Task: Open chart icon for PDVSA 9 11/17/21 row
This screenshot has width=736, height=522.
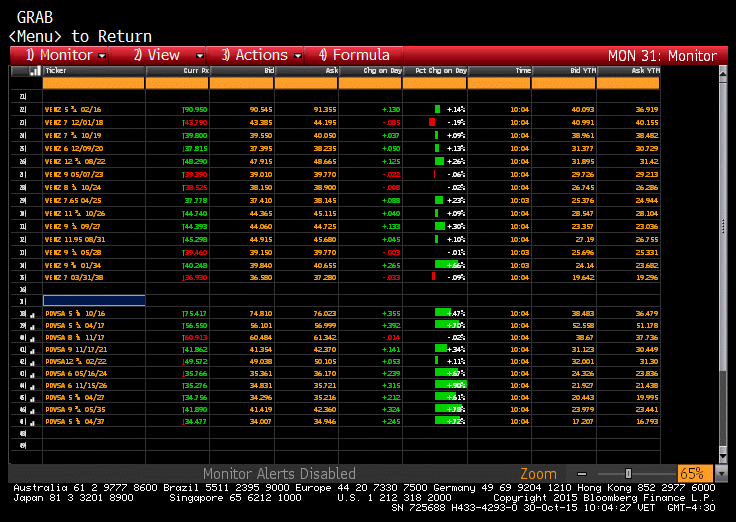Action: [32, 351]
